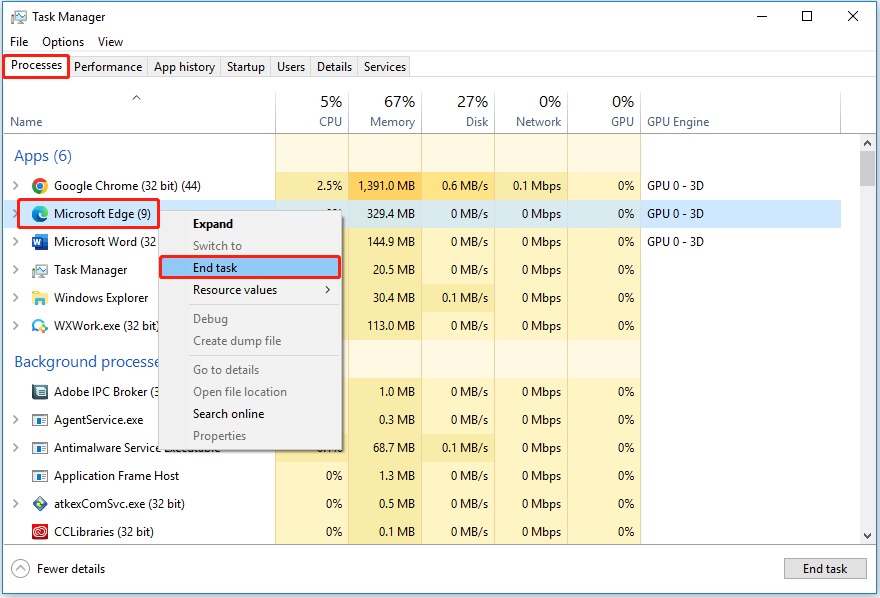The image size is (880, 598).
Task: Click the Adobe IPC Broker icon
Action: point(40,392)
